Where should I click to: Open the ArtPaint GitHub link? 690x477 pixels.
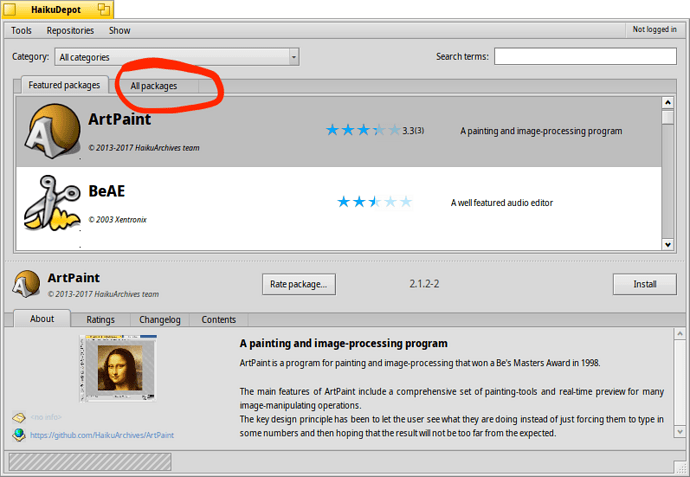102,435
